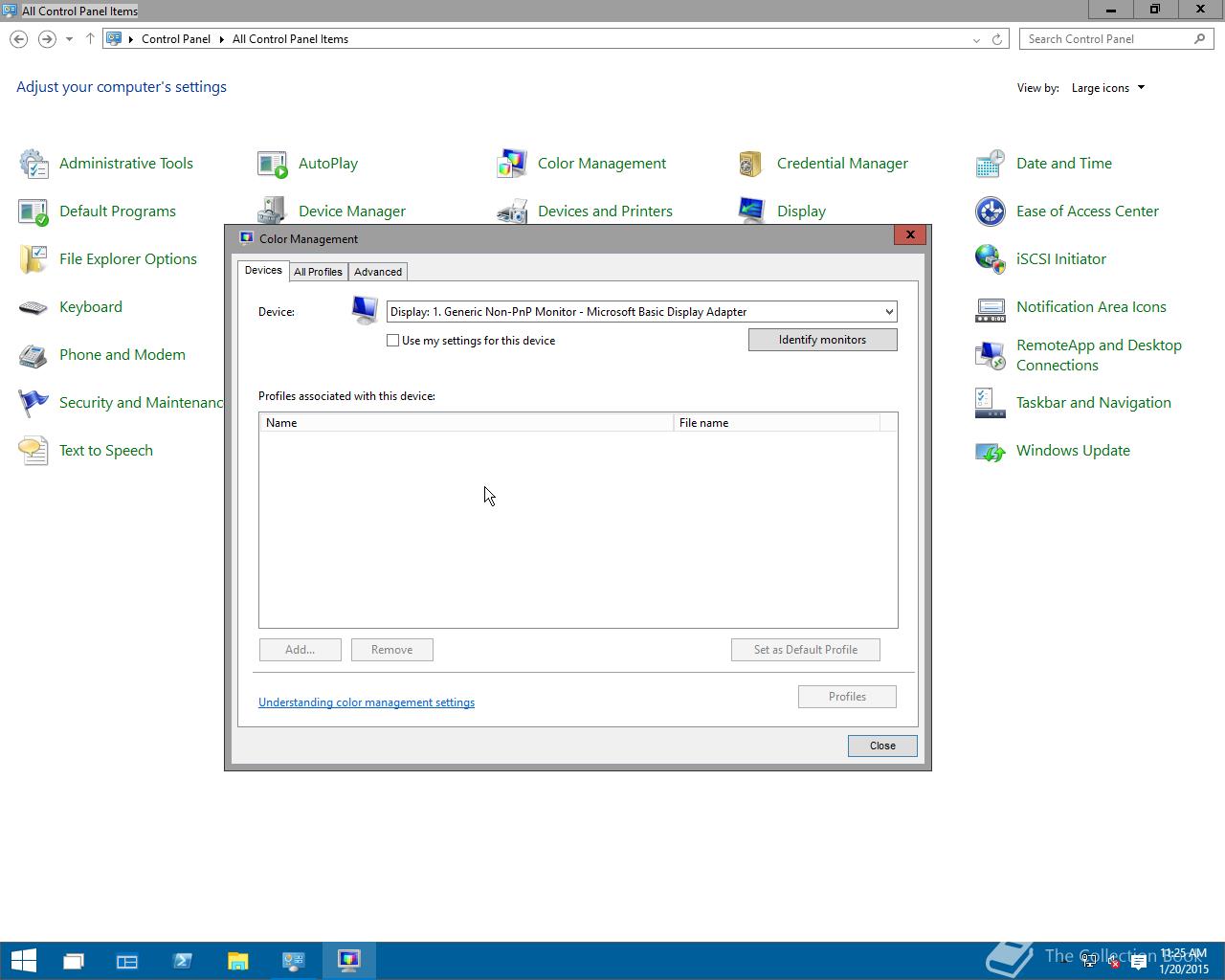Click the Action Center tray icon
This screenshot has height=980, width=1225.
click(1139, 963)
